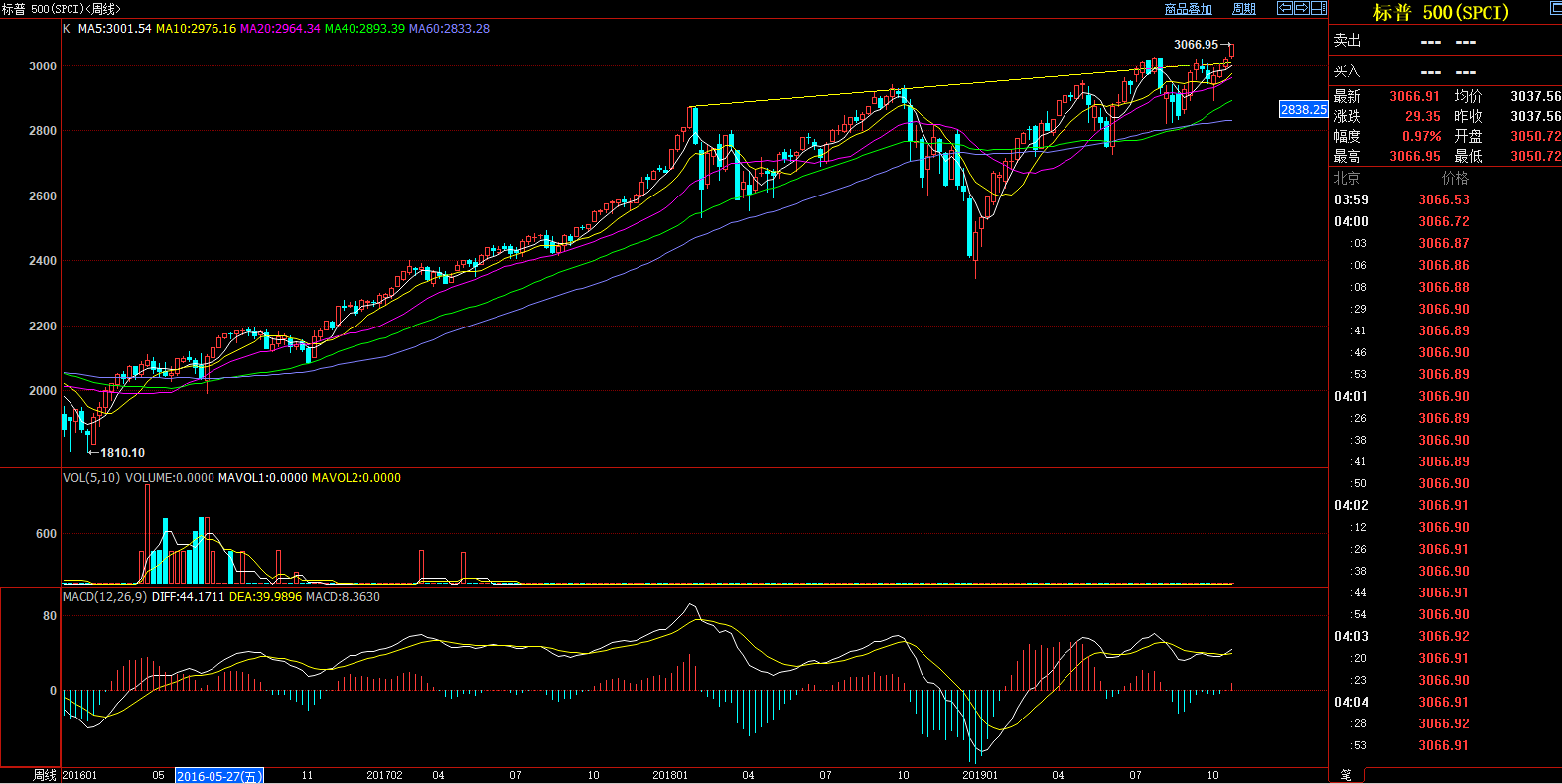Viewport: 1562px width, 784px height.
Task: Click the 昨收 3037.56 value
Action: [1536, 116]
